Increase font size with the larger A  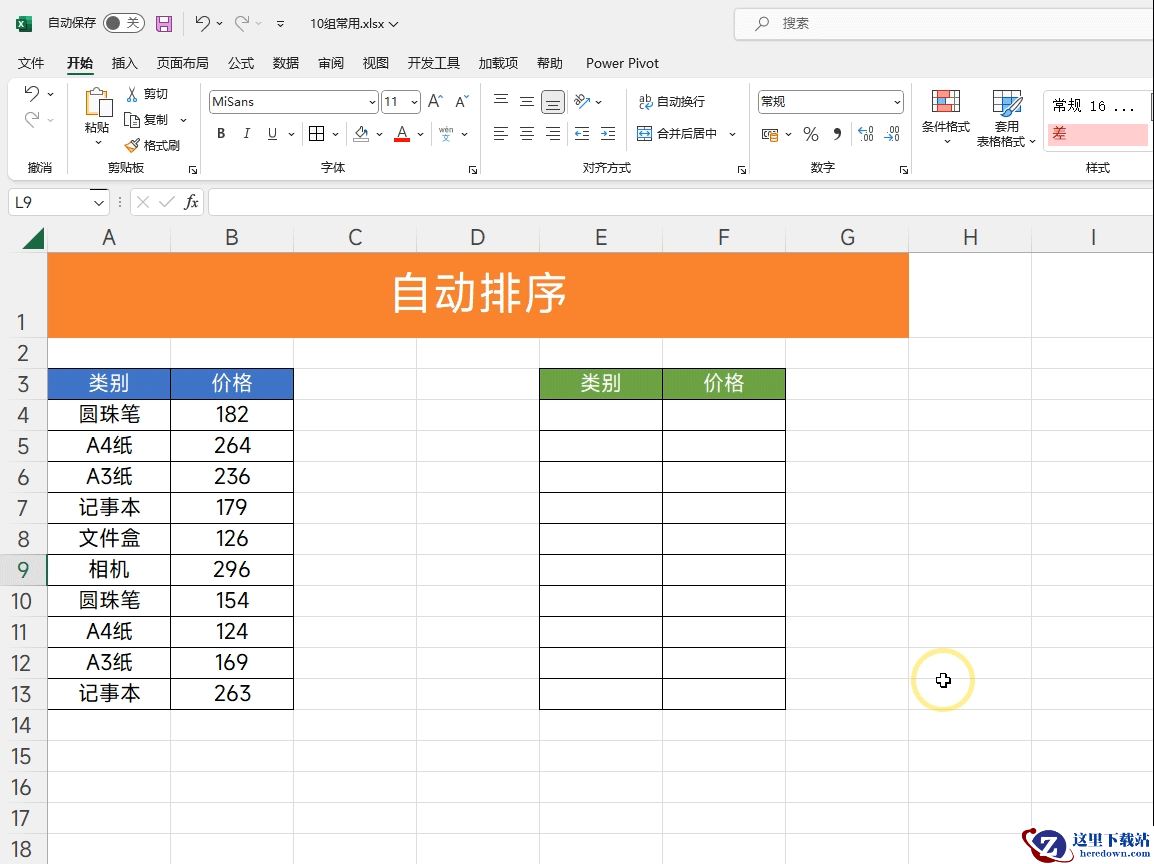436,102
